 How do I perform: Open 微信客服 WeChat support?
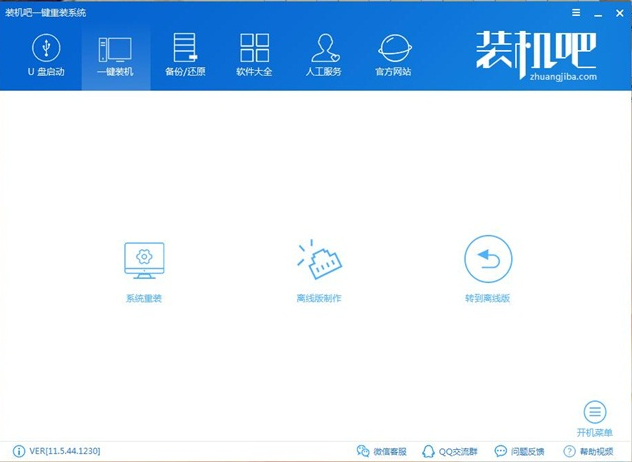pyautogui.click(x=382, y=451)
